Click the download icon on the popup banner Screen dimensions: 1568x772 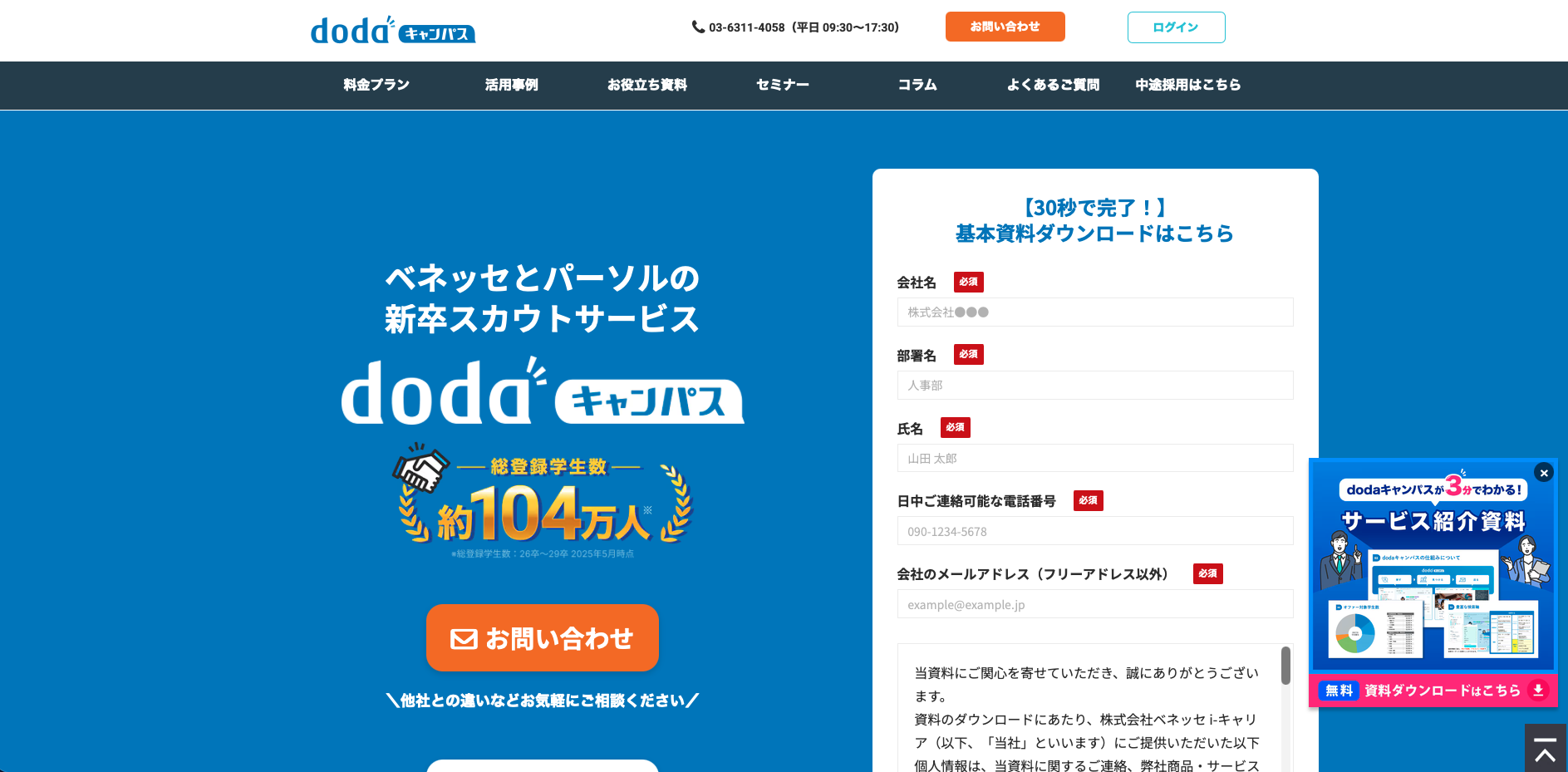(x=1538, y=691)
